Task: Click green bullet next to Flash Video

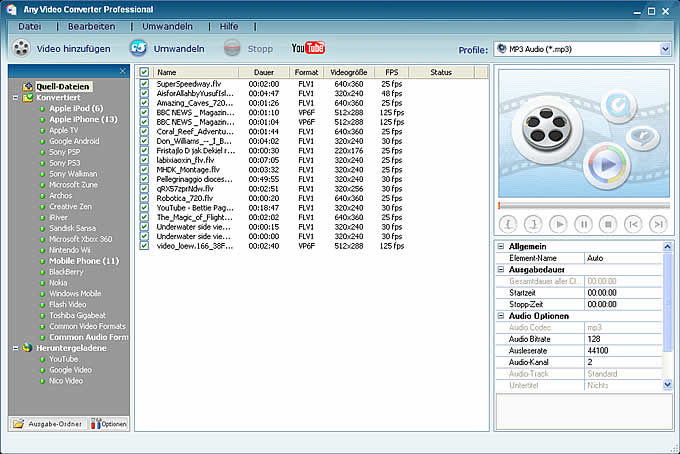Action: click(x=42, y=305)
